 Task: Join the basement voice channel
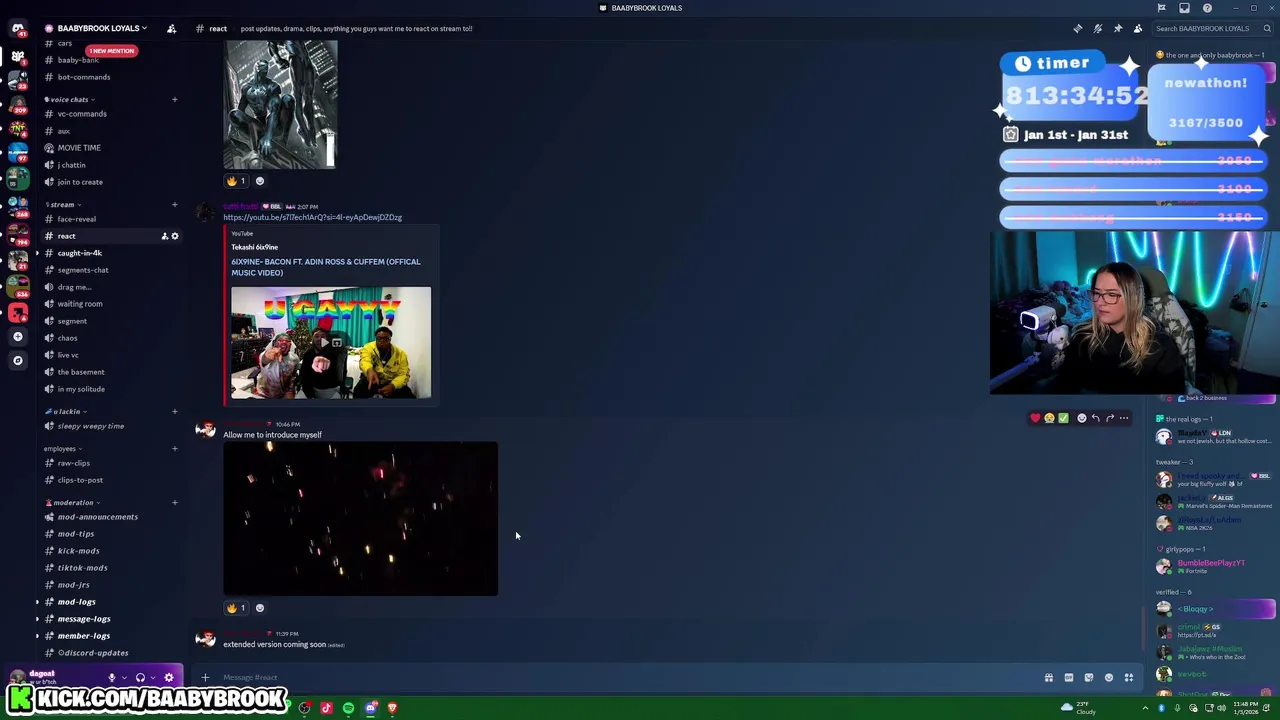(x=81, y=372)
